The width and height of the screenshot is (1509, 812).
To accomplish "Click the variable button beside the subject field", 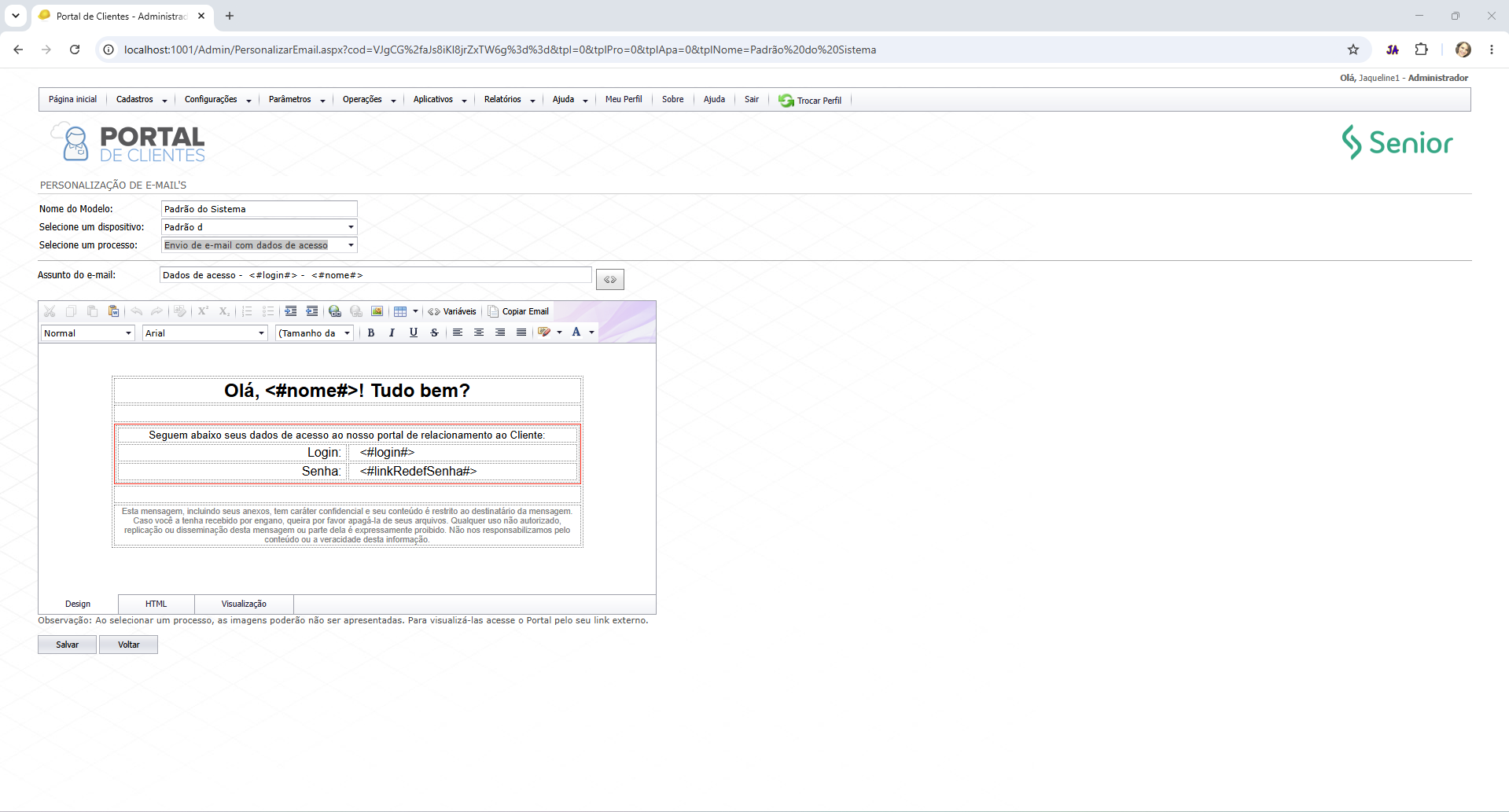I will (x=610, y=280).
